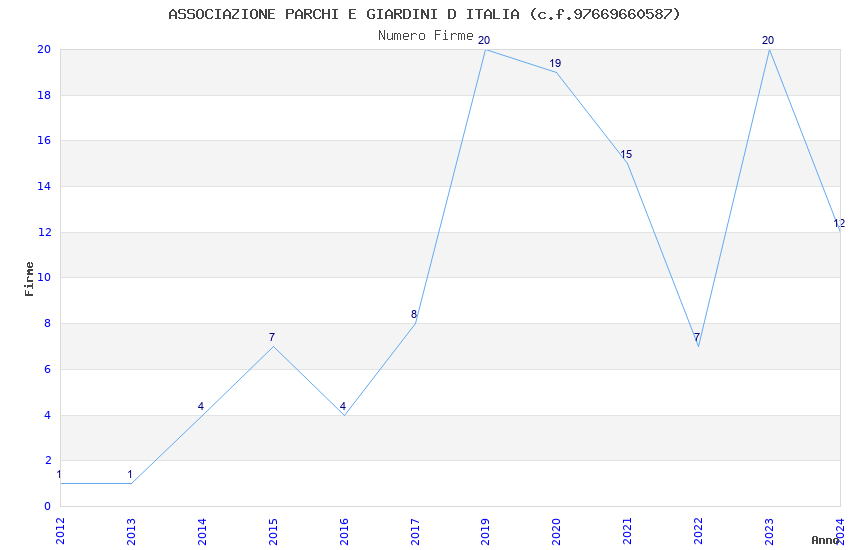Select data label 20 for year 2023
This screenshot has height=550, width=850.
pos(768,40)
